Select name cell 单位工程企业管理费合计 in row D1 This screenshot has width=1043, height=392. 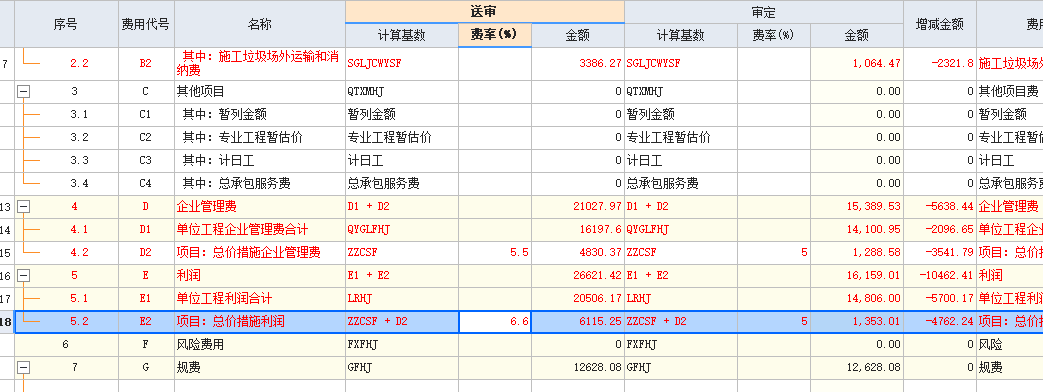(260, 230)
